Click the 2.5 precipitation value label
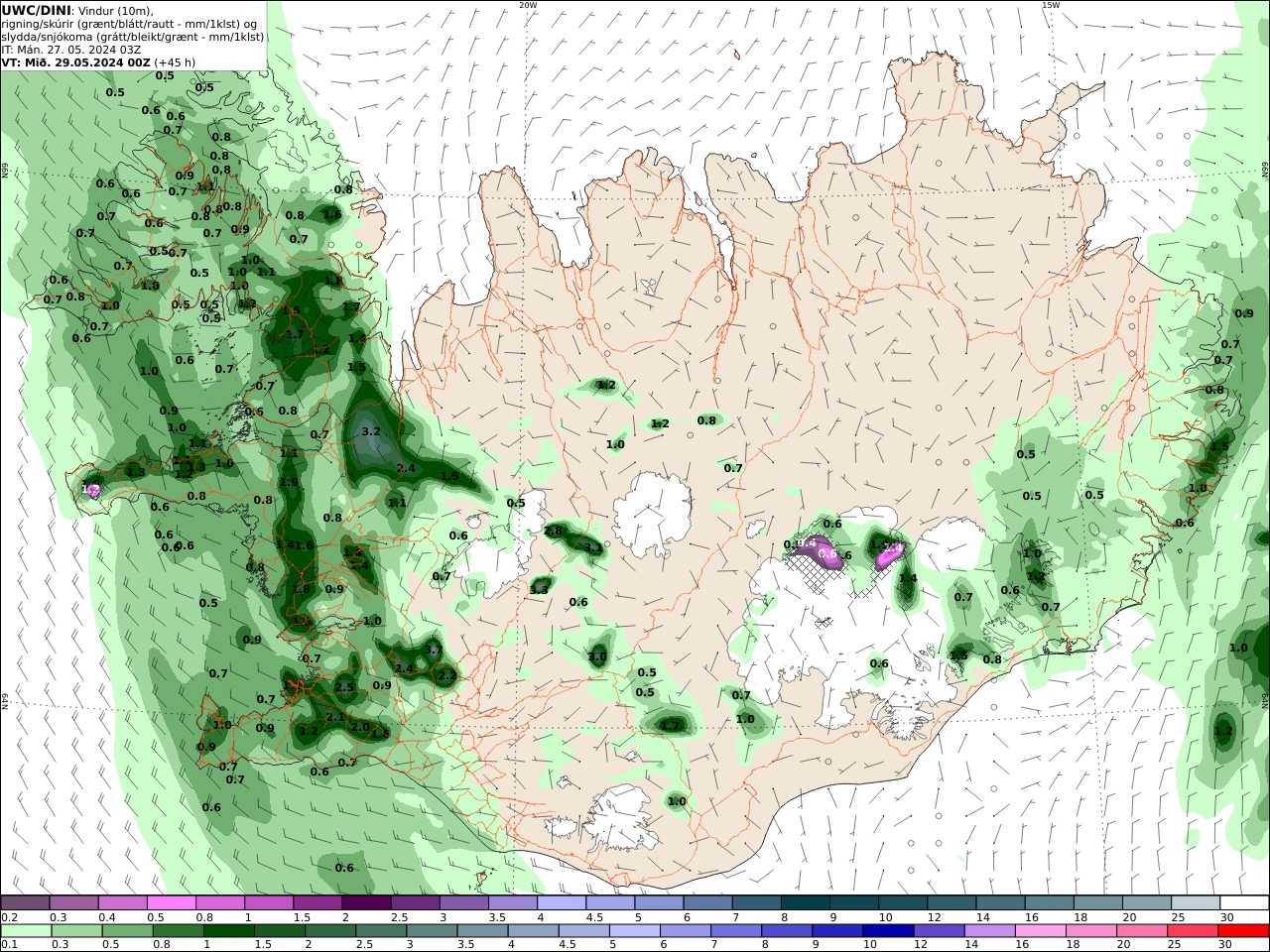This screenshot has width=1270, height=952. point(344,686)
